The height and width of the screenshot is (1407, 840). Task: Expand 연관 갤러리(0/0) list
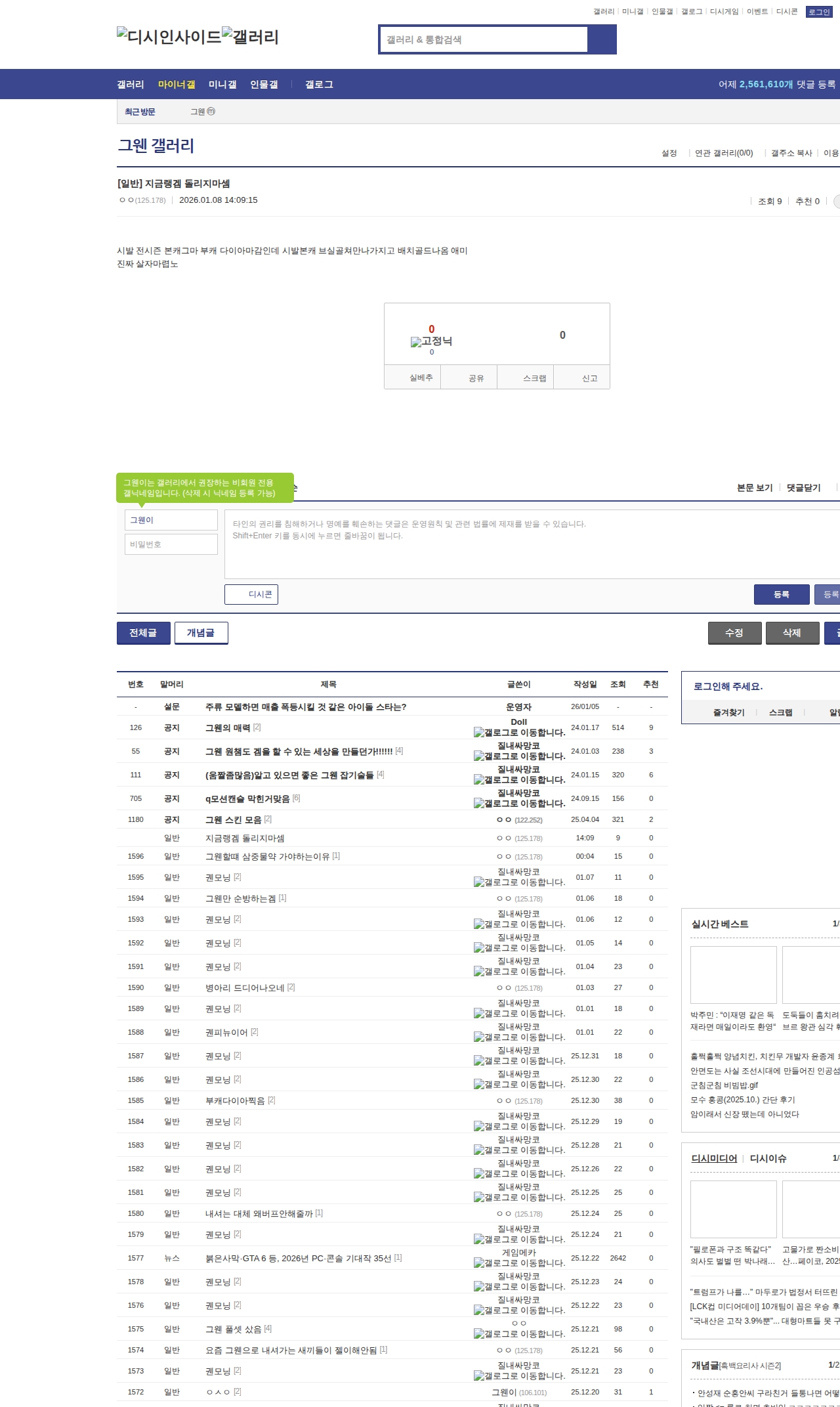click(x=724, y=153)
